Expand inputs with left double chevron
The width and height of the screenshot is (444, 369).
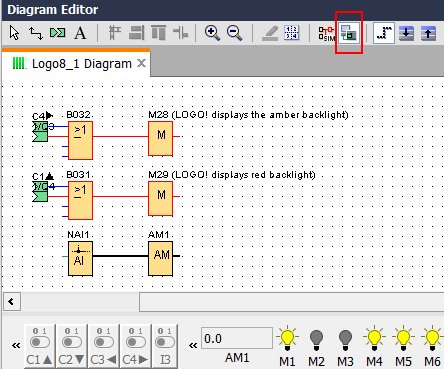16,345
